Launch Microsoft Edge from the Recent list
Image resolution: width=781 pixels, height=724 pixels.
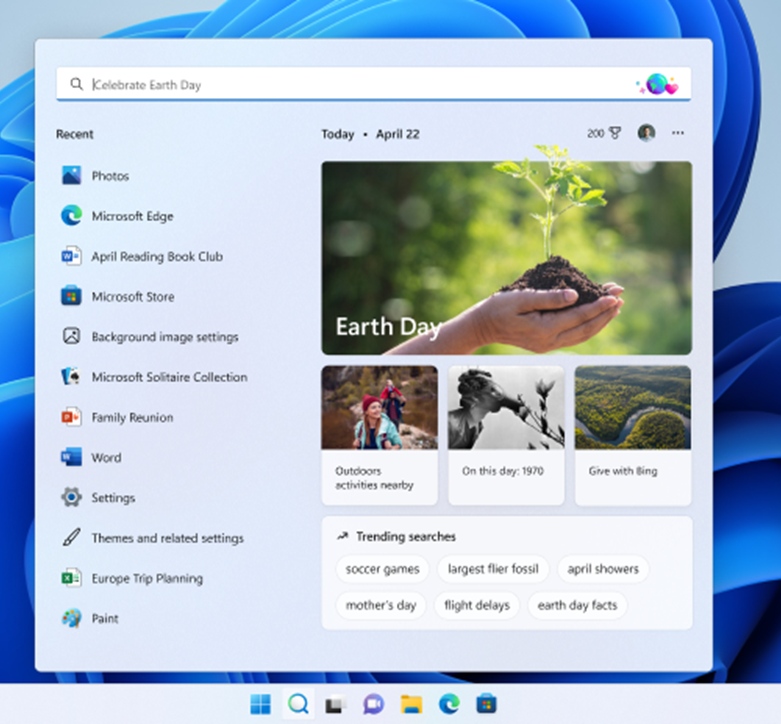tap(71, 216)
